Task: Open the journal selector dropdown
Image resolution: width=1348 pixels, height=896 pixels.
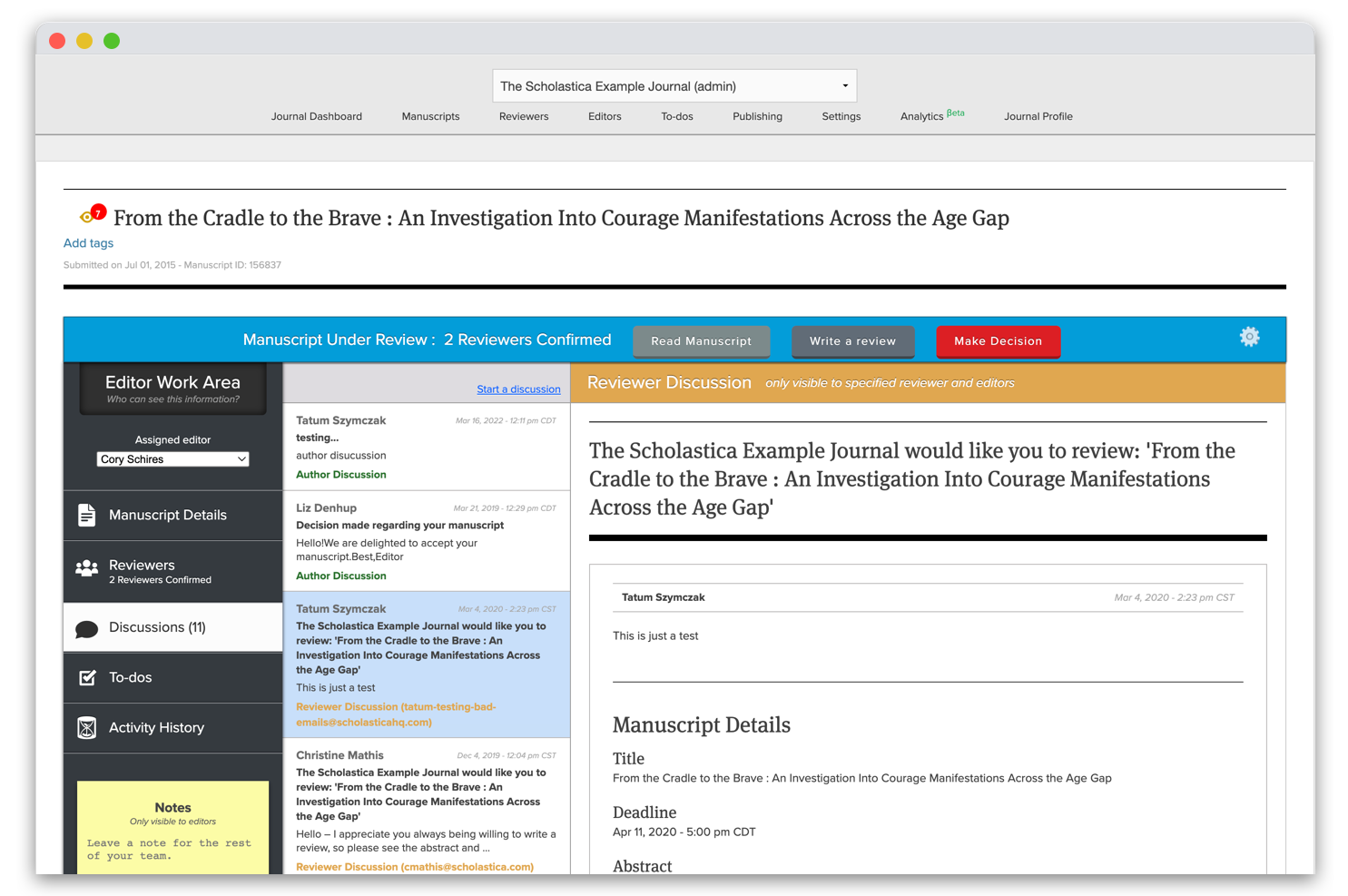Action: (674, 86)
